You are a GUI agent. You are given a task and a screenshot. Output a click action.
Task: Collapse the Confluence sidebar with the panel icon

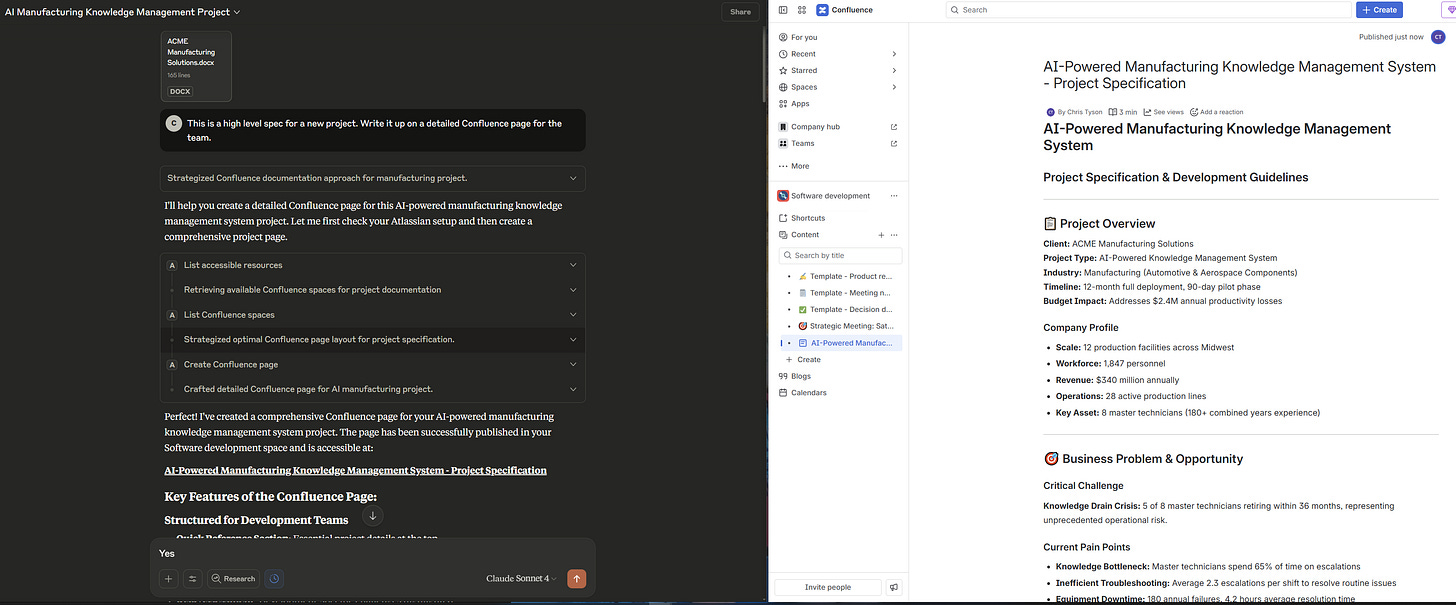783,10
